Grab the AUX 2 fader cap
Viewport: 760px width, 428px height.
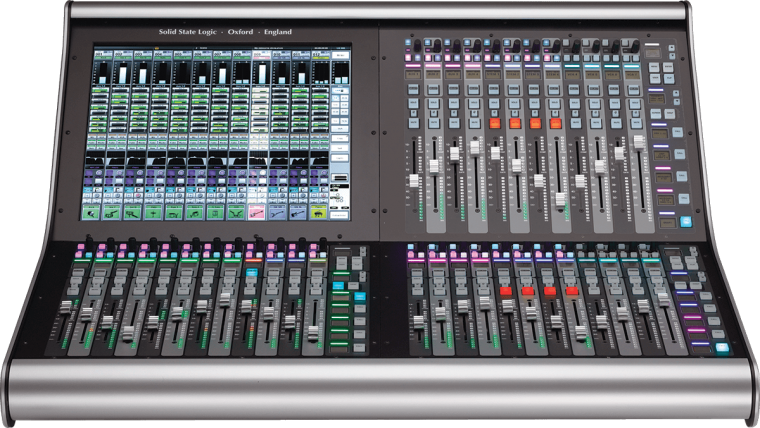[434, 166]
